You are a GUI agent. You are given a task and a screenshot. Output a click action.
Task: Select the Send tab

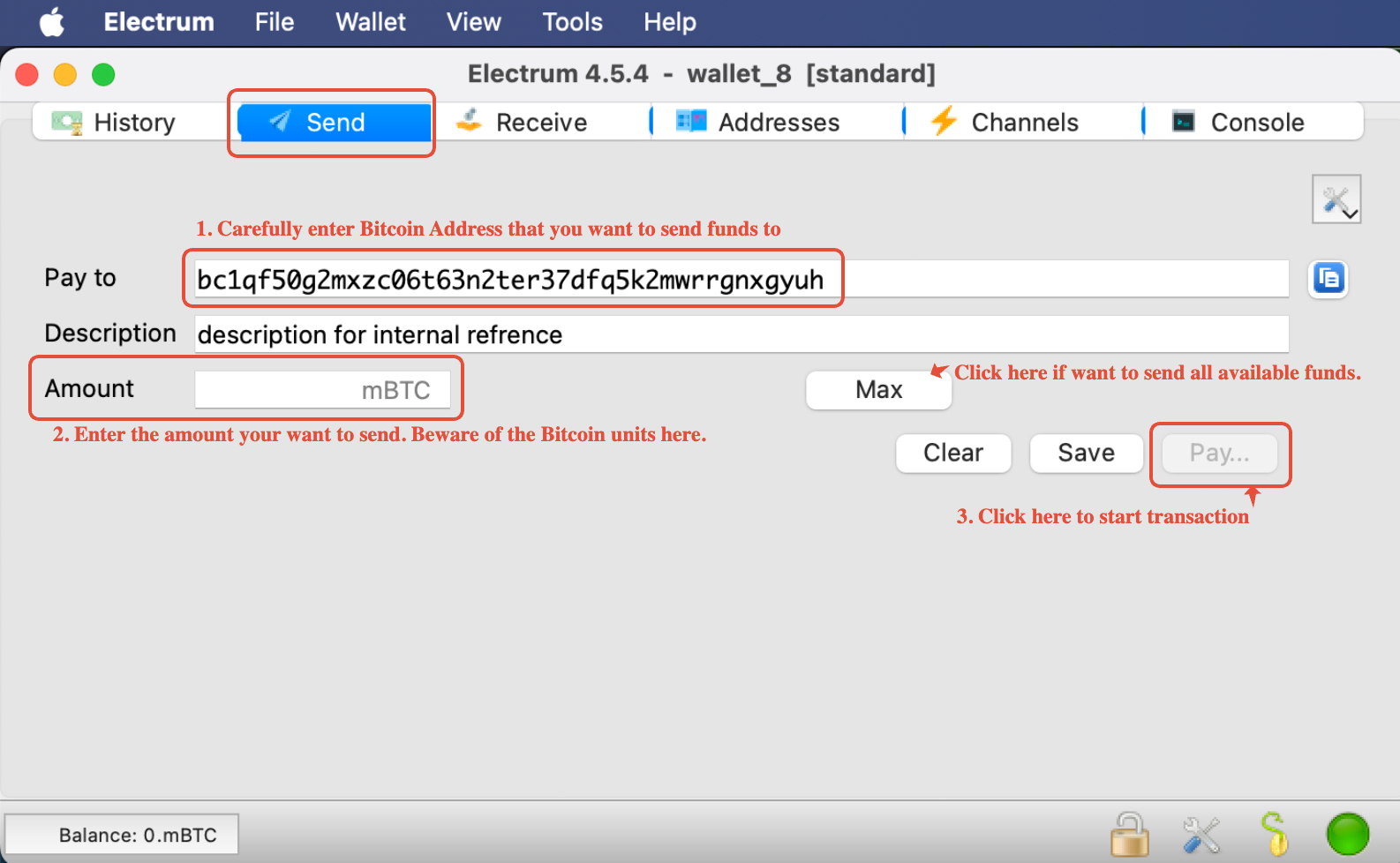[x=334, y=122]
